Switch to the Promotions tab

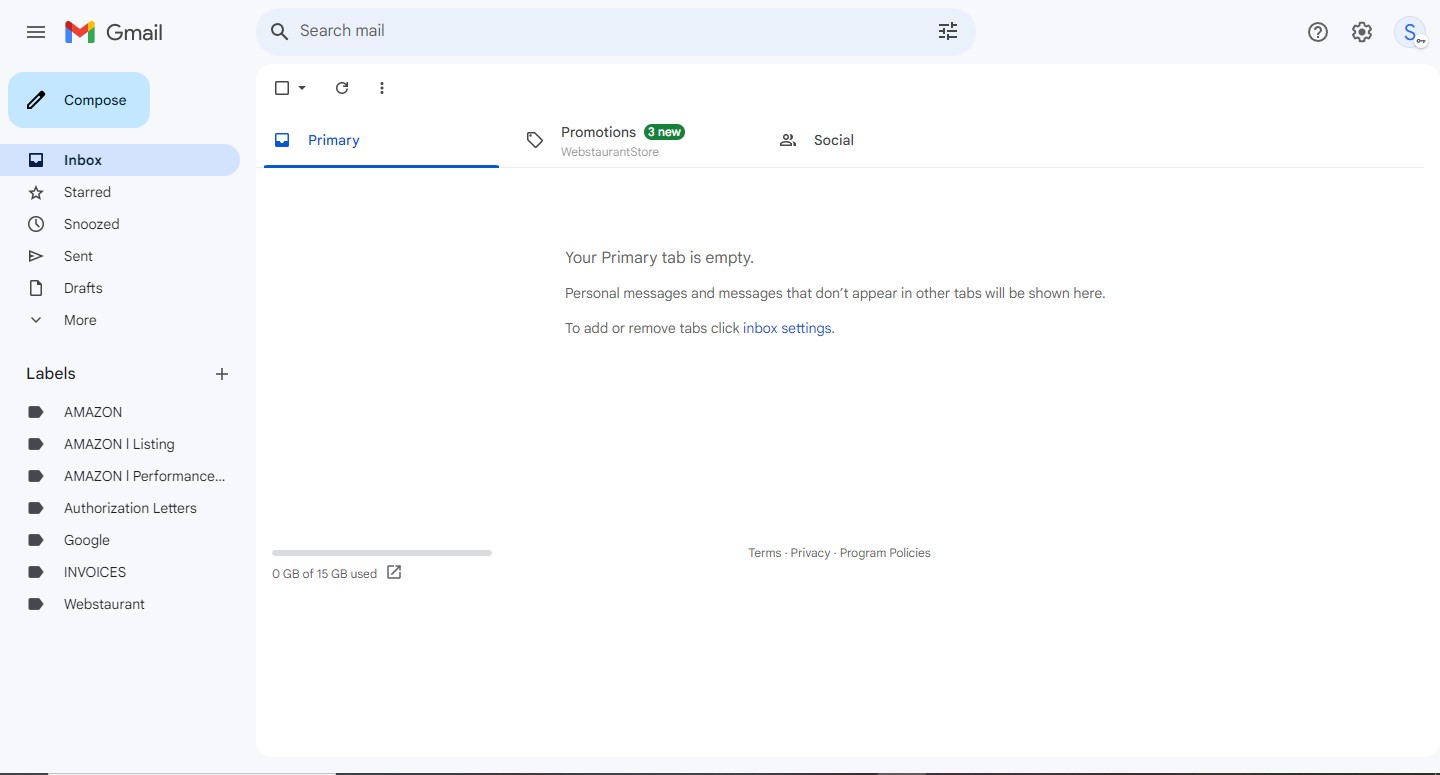pyautogui.click(x=633, y=140)
